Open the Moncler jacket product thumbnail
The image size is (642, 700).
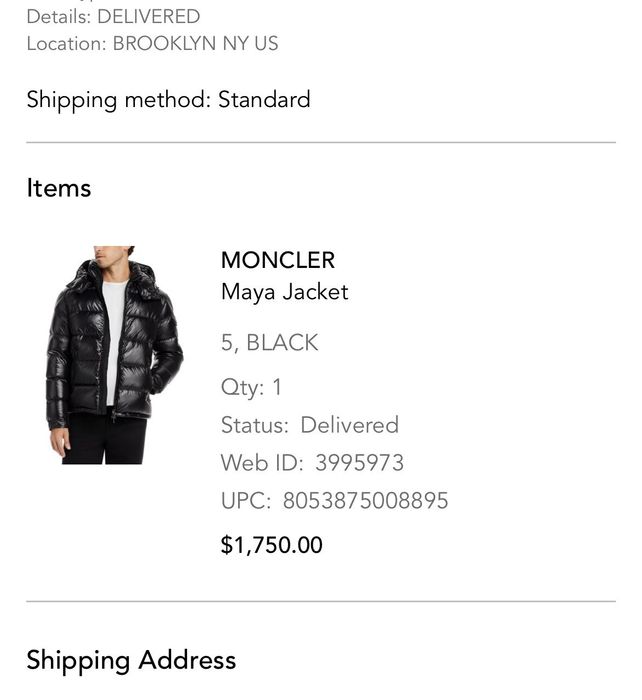pyautogui.click(x=113, y=355)
